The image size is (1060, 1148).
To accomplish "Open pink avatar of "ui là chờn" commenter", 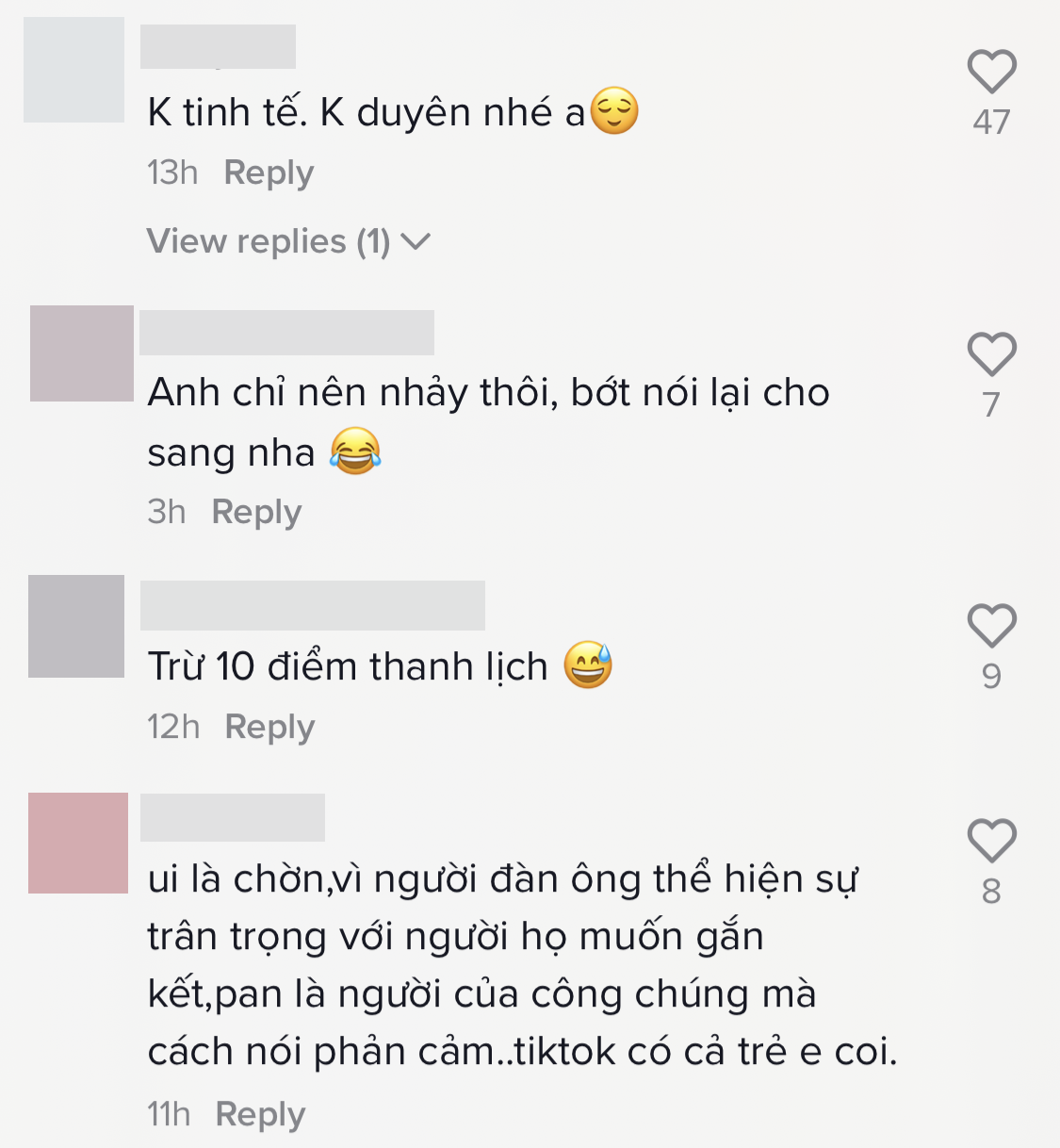I will click(x=78, y=843).
